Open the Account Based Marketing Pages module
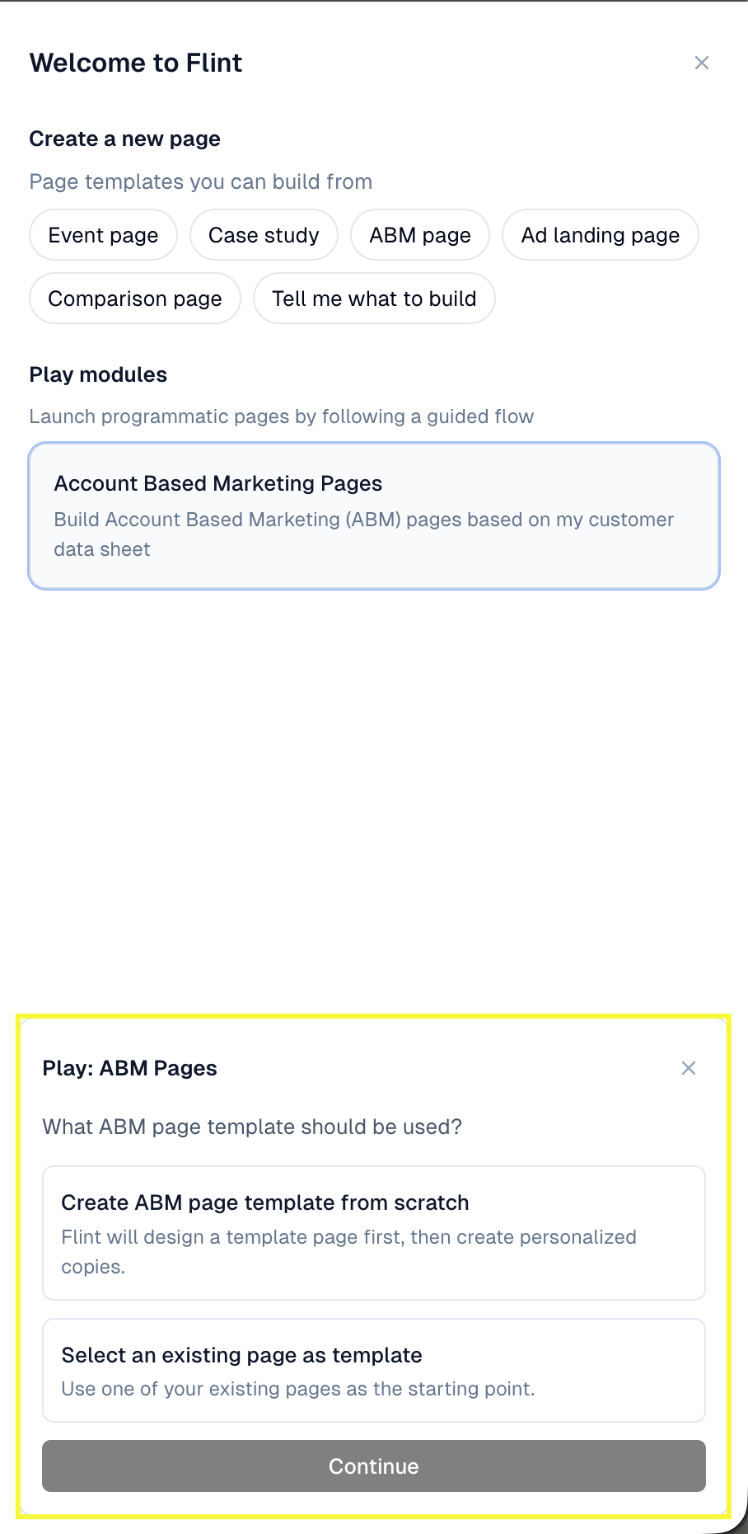Screen dimensions: 748x1534 pos(374,515)
